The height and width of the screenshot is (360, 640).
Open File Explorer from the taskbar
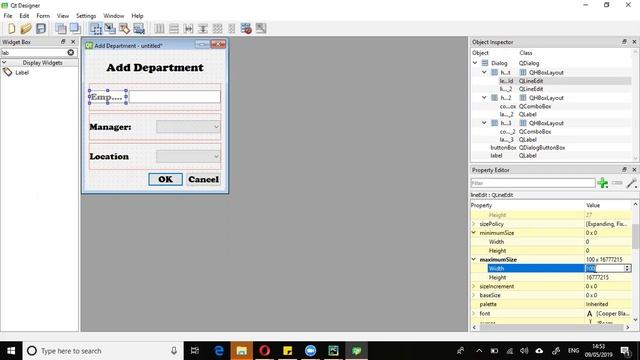point(242,351)
